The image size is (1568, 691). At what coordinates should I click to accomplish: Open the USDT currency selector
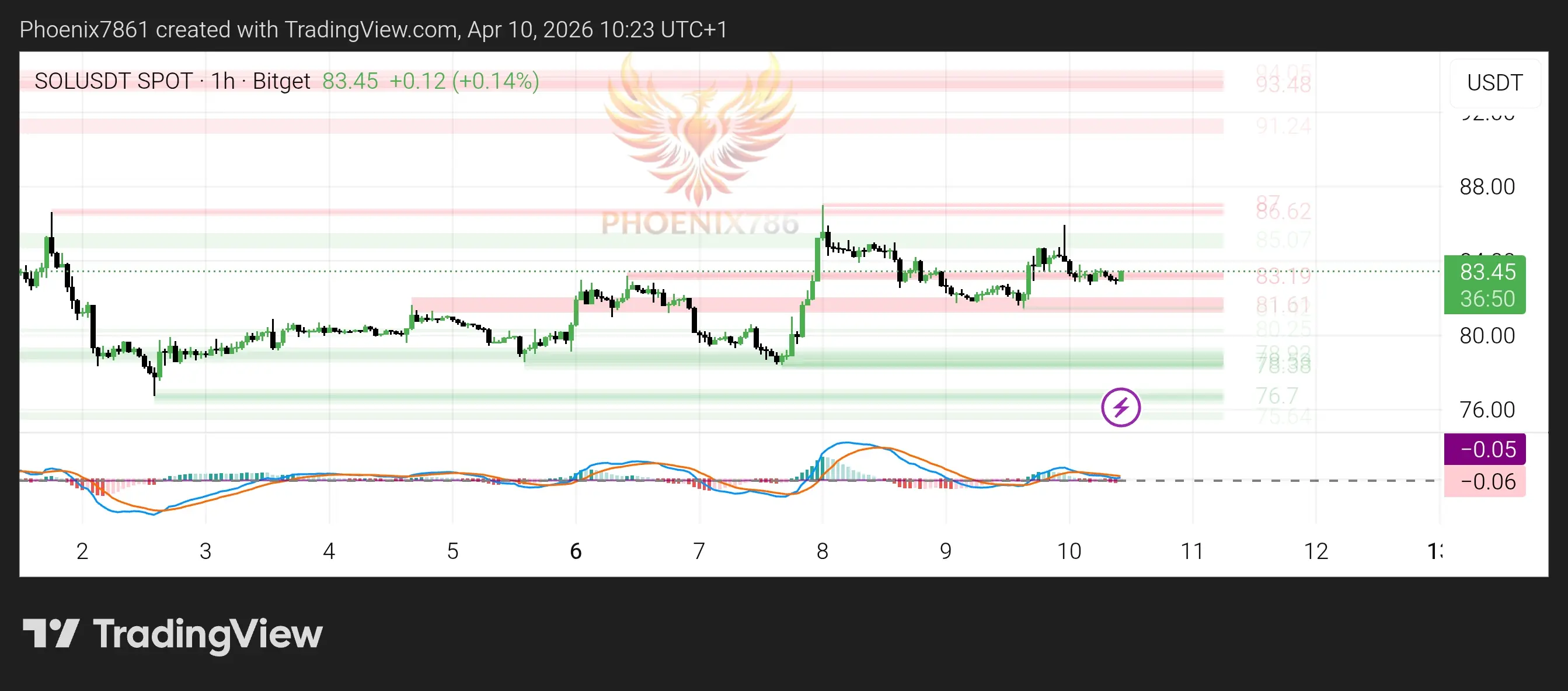point(1494,82)
